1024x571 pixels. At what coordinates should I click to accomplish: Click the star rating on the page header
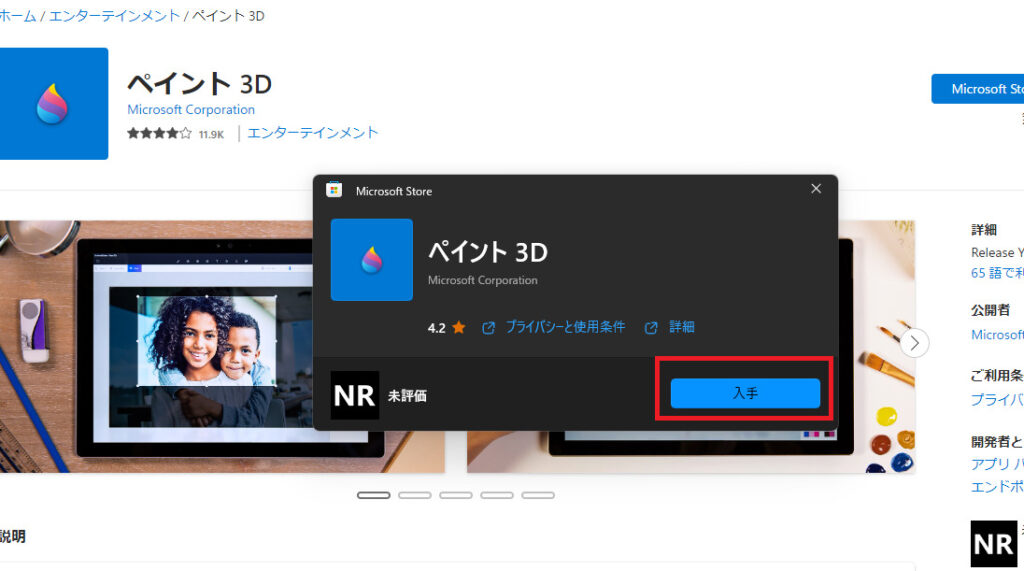coord(159,134)
